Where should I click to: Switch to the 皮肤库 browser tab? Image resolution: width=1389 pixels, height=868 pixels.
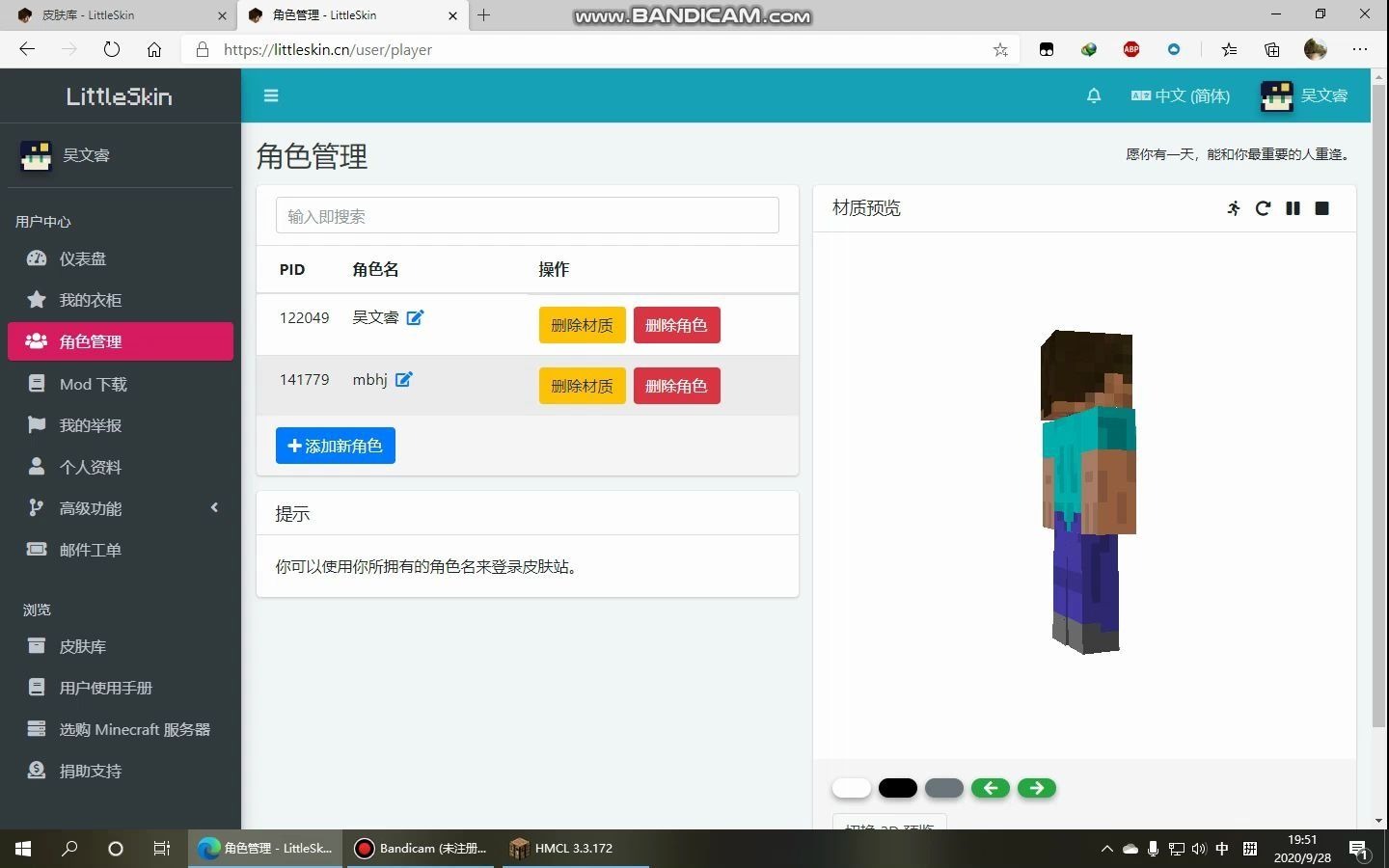pyautogui.click(x=114, y=15)
